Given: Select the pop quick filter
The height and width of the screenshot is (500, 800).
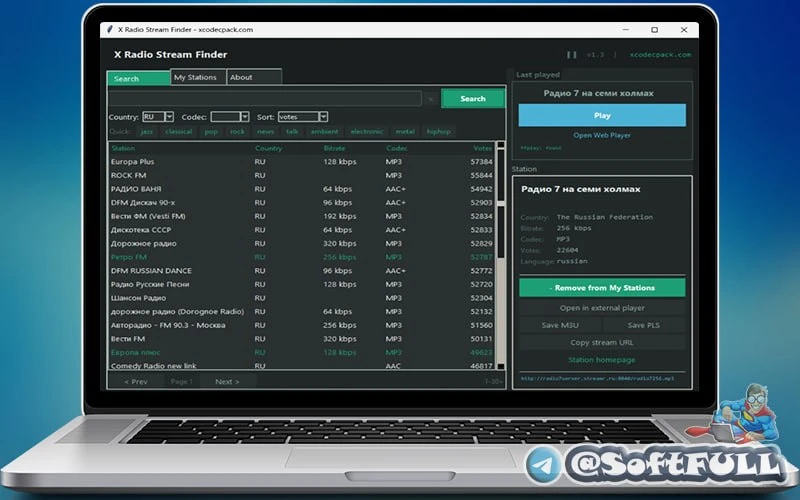Looking at the screenshot, I should coord(211,132).
